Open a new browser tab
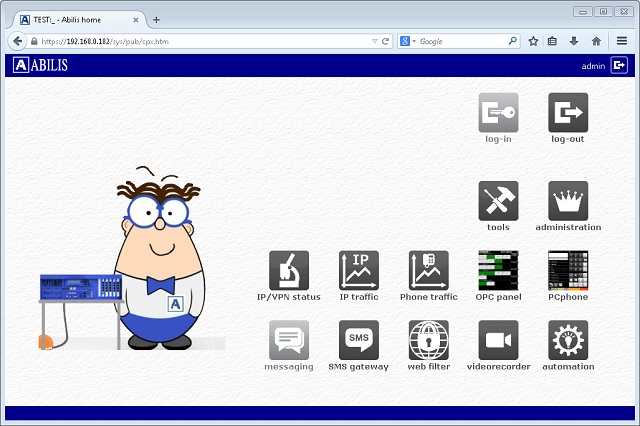 (156, 19)
